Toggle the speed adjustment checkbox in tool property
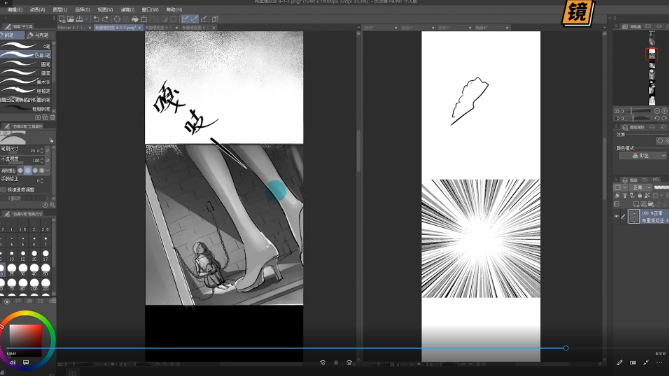The width and height of the screenshot is (669, 376). (x=3, y=189)
